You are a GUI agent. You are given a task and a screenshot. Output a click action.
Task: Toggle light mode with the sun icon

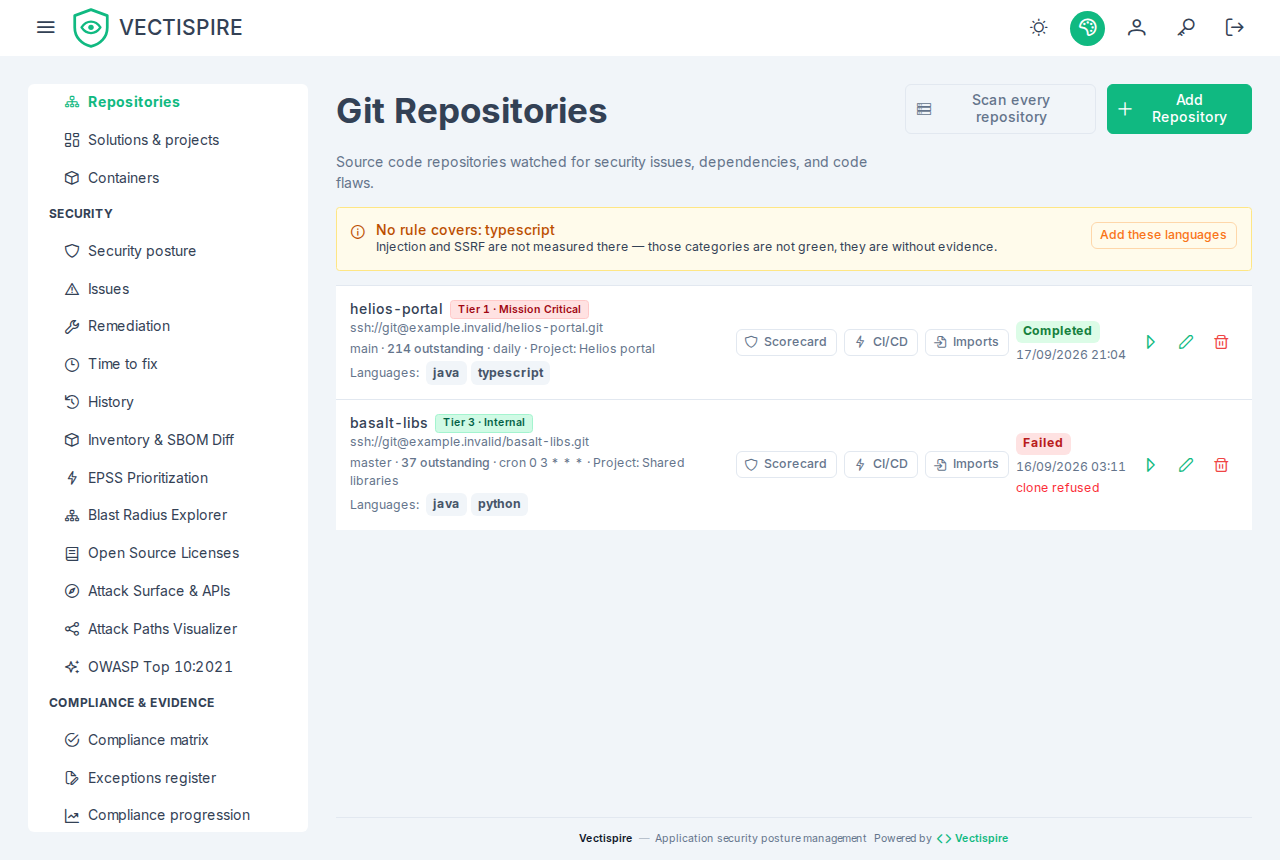(1039, 27)
